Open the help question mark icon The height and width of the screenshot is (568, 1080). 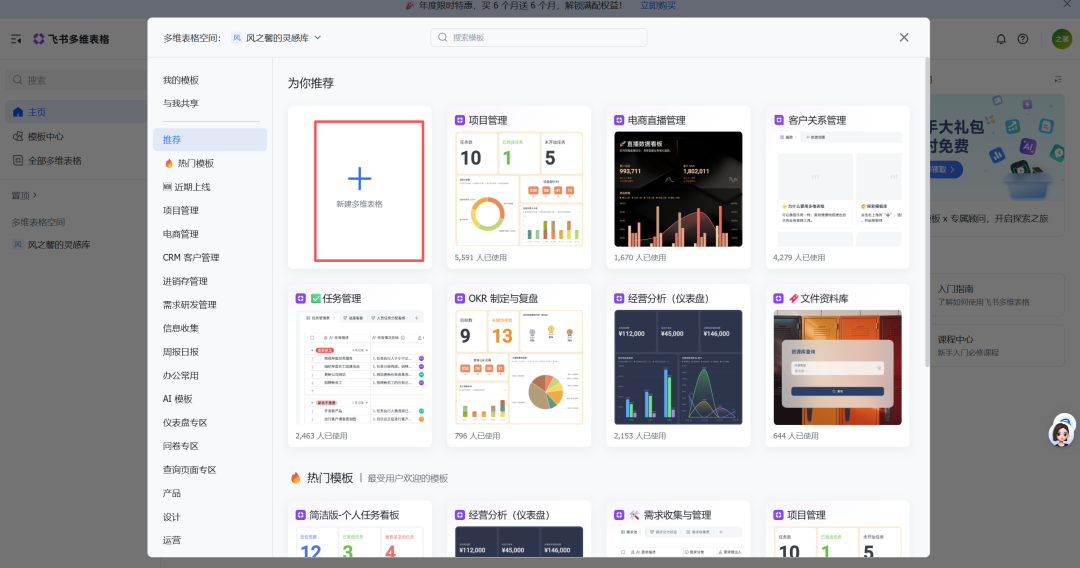point(1023,39)
